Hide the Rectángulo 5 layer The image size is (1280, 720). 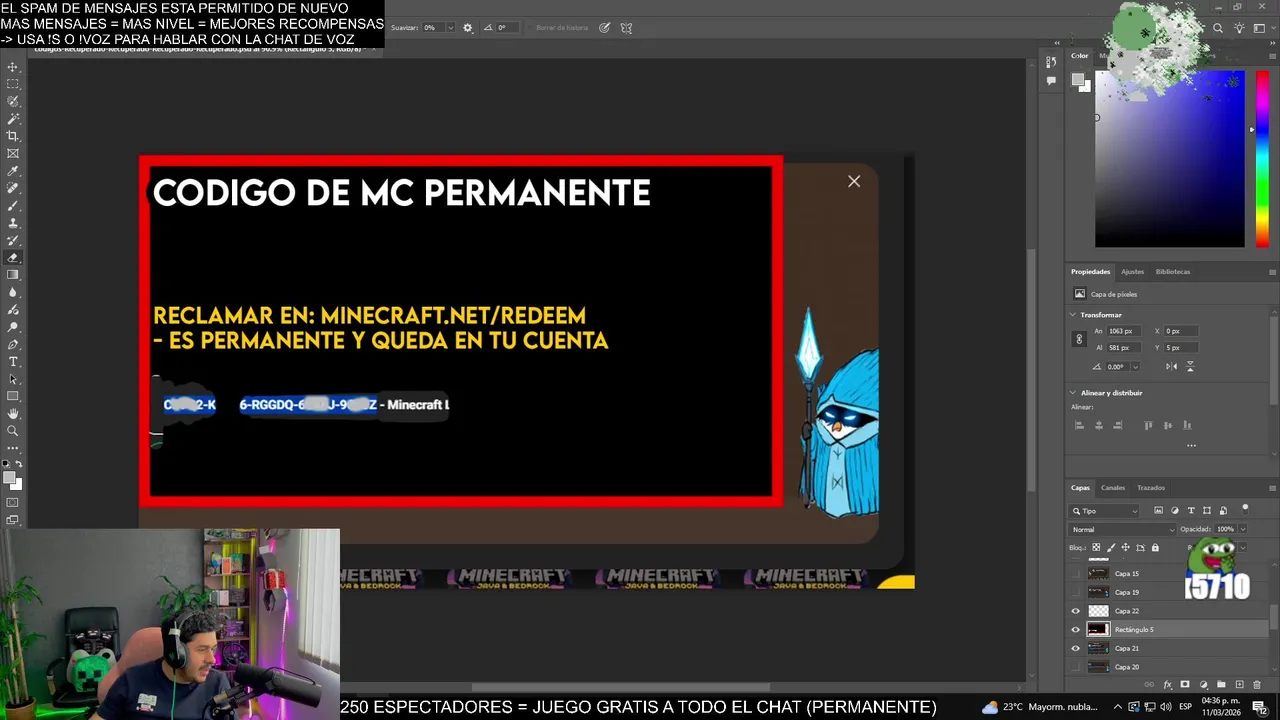tap(1075, 630)
